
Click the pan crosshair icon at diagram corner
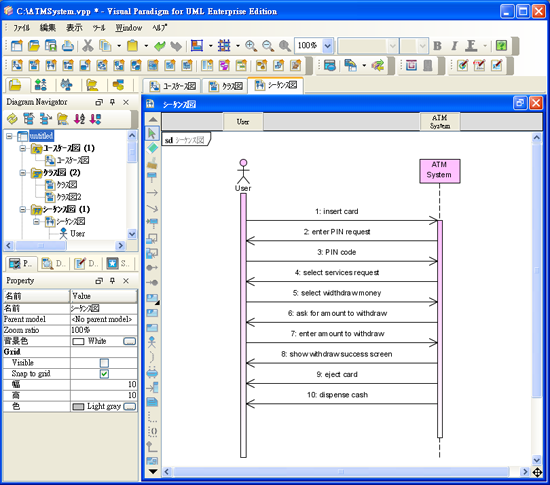[x=537, y=472]
